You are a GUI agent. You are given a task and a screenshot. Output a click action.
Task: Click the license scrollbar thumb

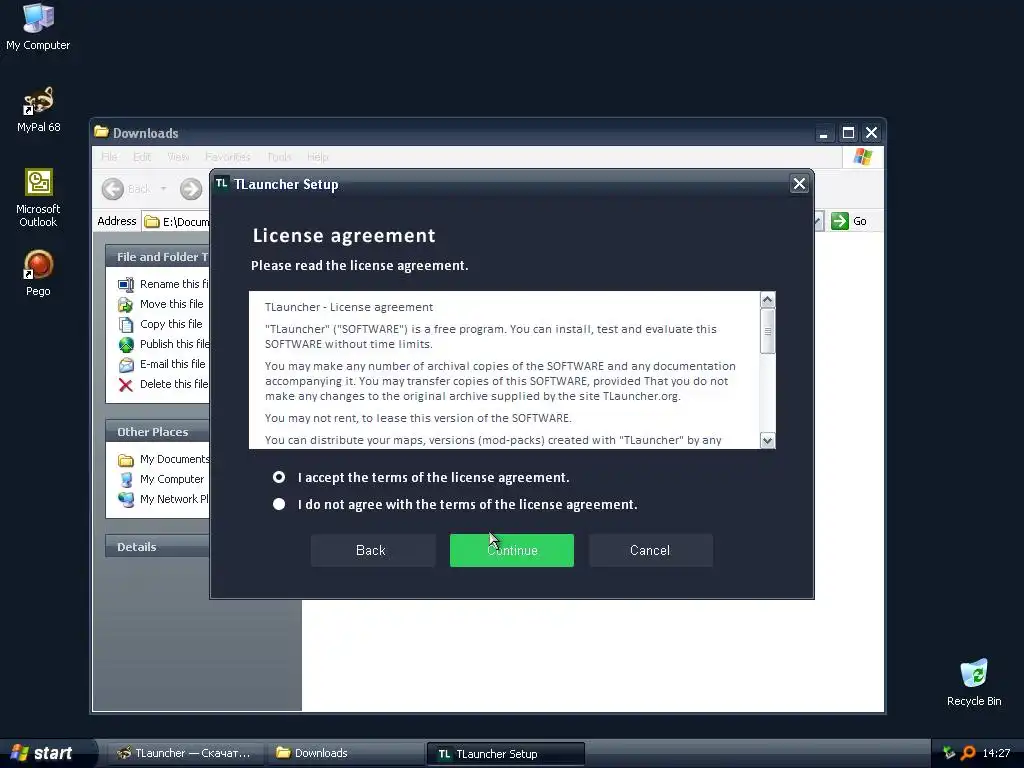tap(767, 331)
